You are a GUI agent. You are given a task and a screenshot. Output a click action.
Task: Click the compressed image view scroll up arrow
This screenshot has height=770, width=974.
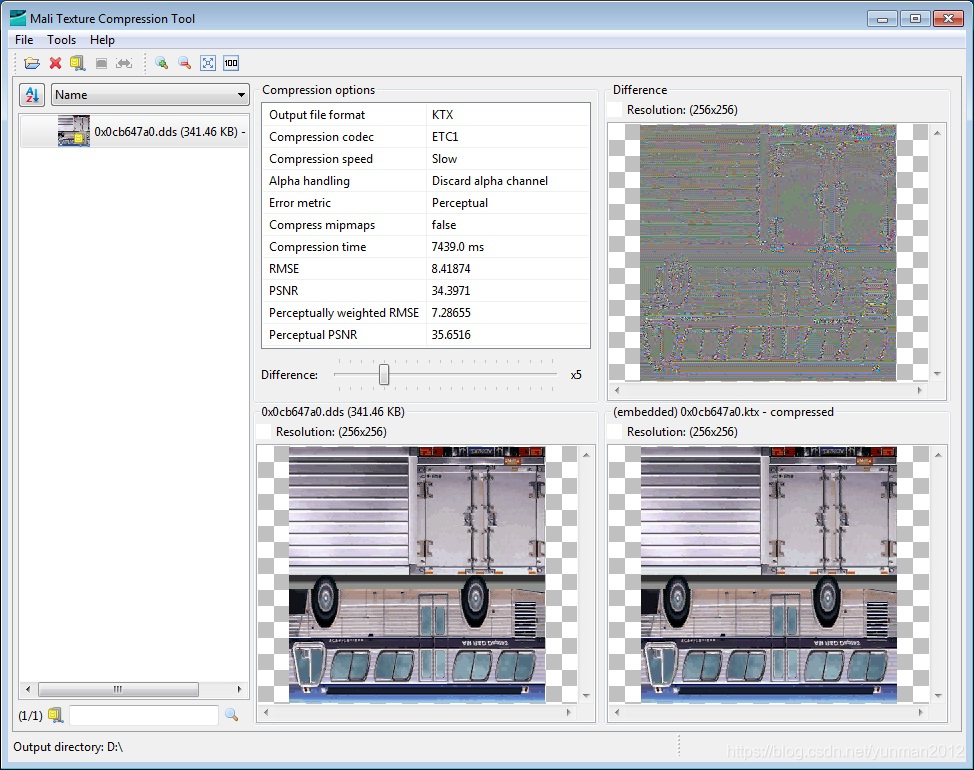pos(938,455)
